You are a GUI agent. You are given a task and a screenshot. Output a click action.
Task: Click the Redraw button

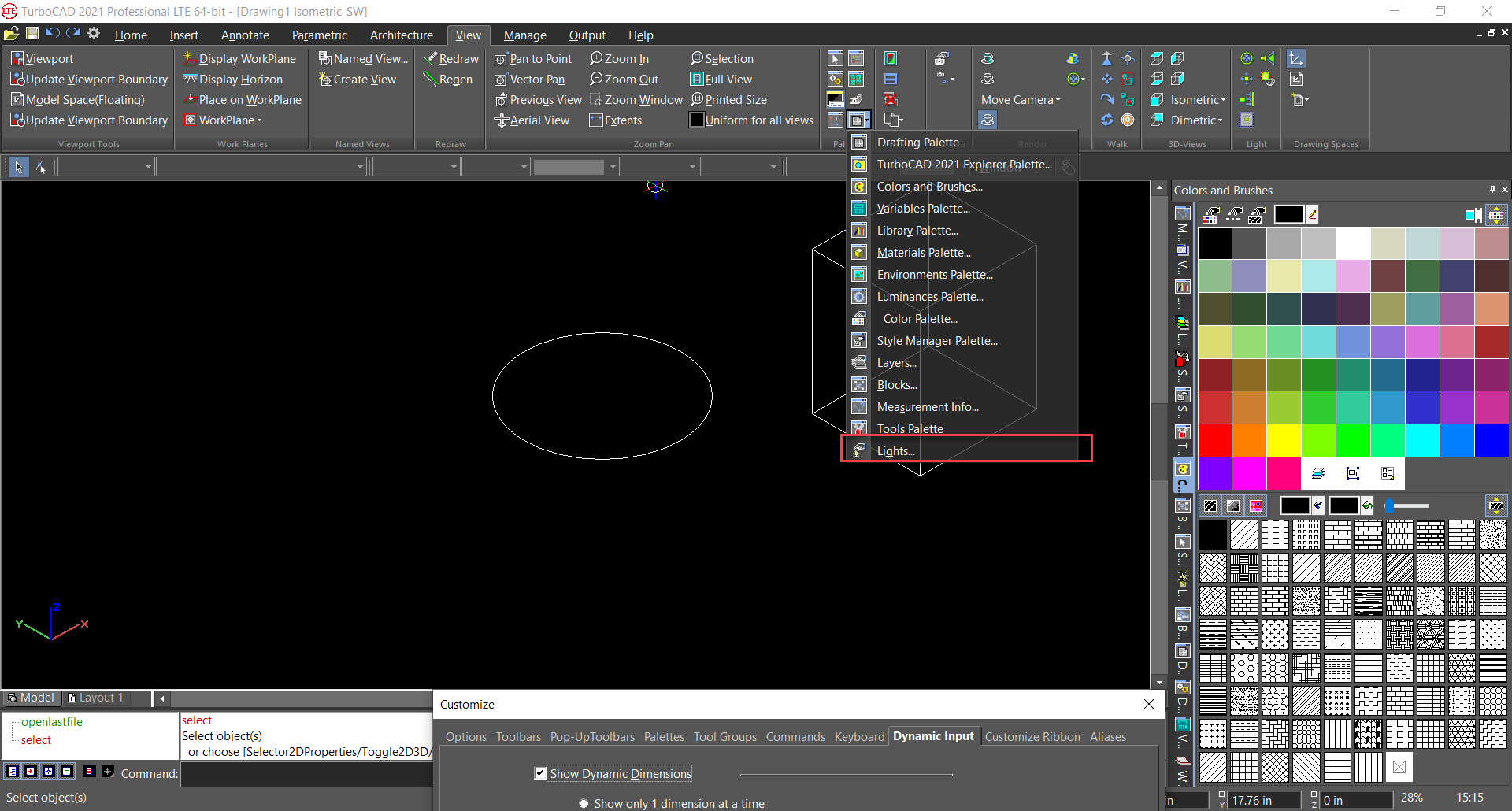(x=451, y=59)
